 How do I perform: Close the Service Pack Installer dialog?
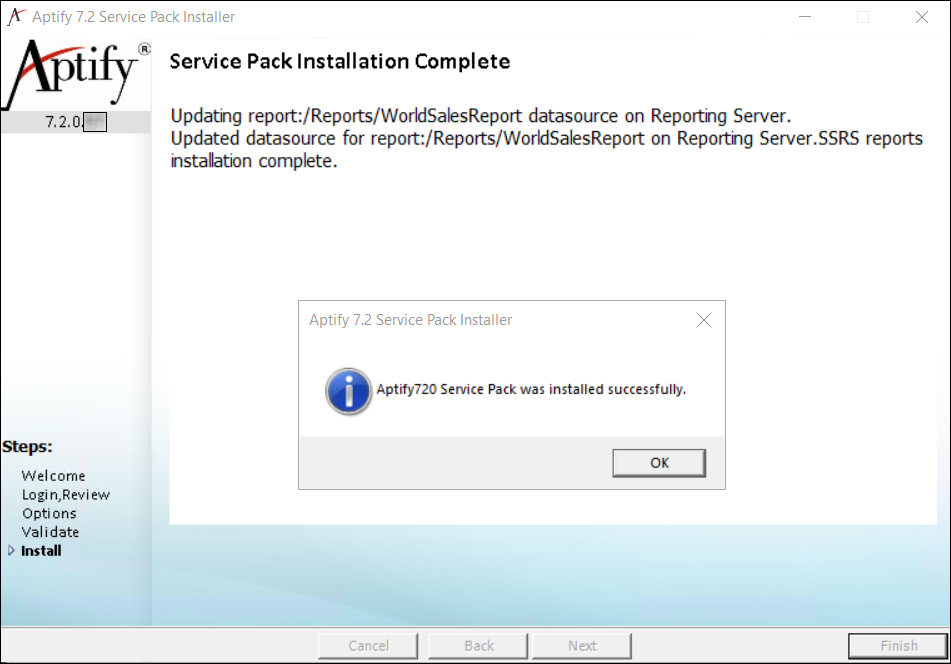coord(704,320)
